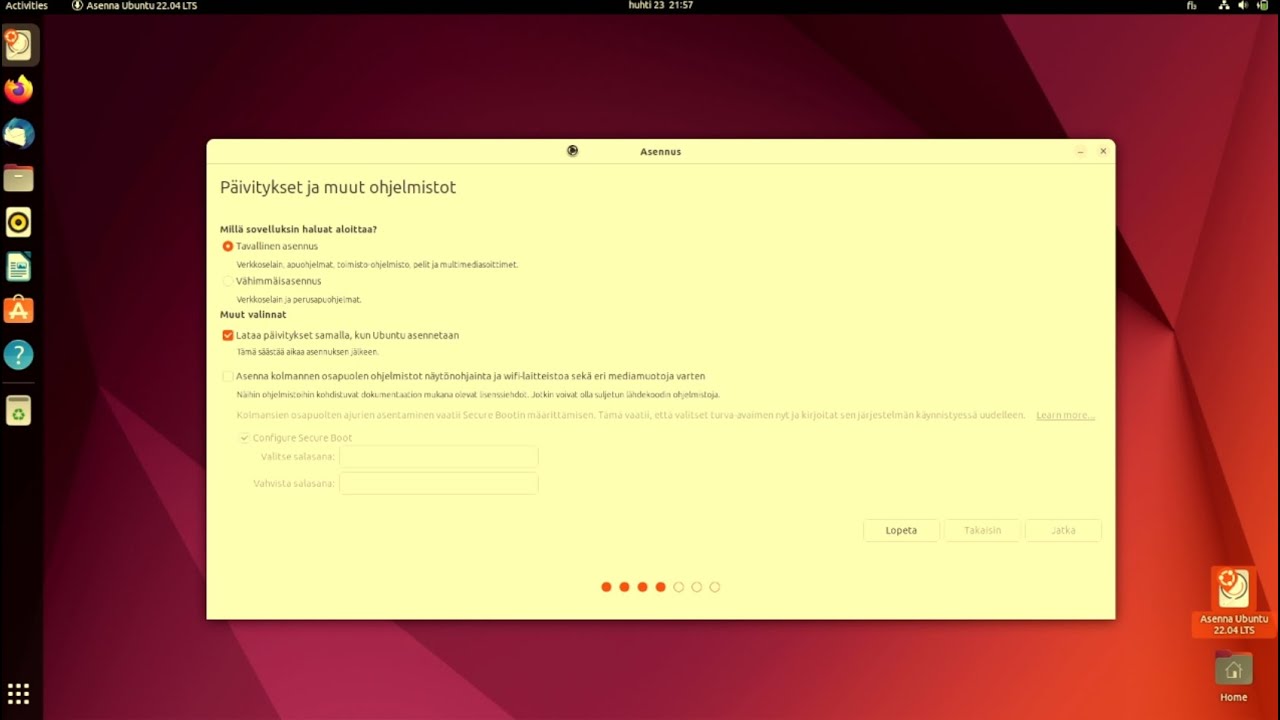Click the Muut valinnat label

tap(253, 314)
